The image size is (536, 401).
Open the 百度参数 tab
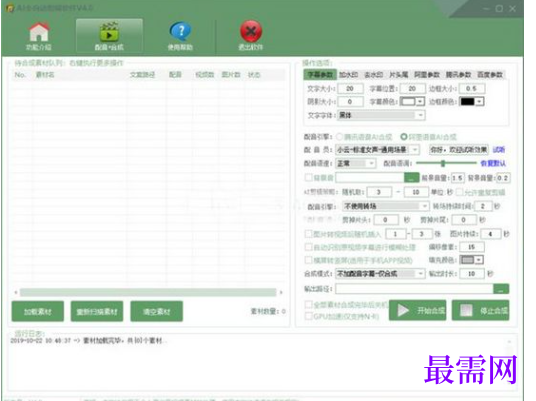490,75
